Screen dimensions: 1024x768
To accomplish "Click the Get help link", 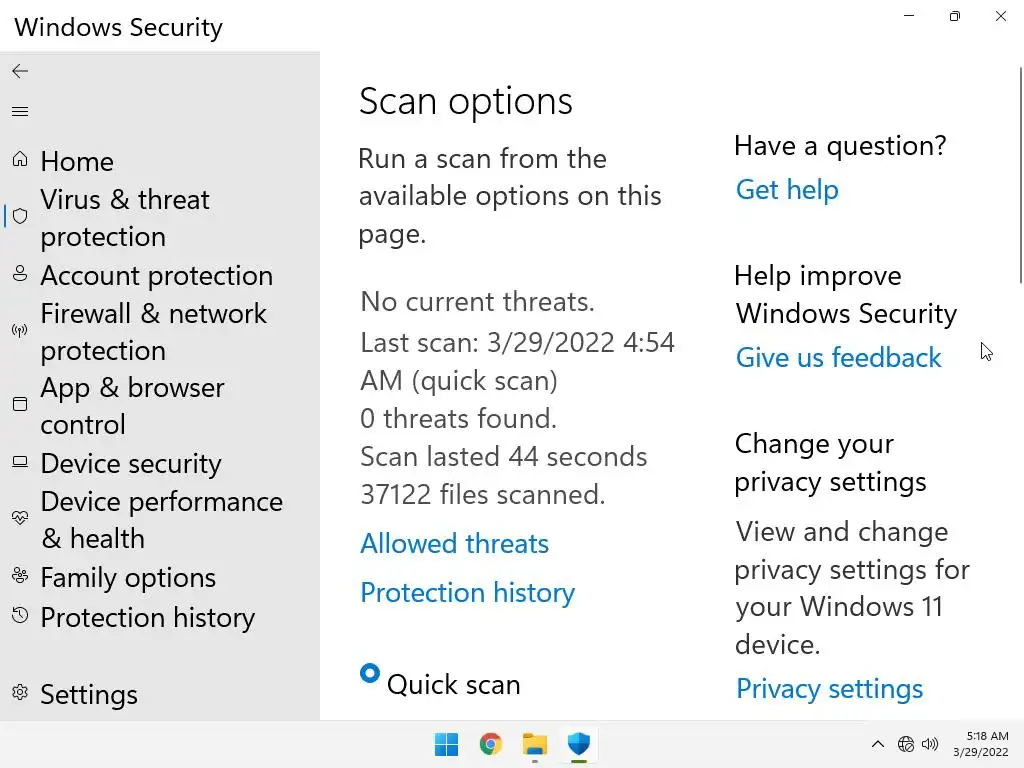I will coord(787,190).
